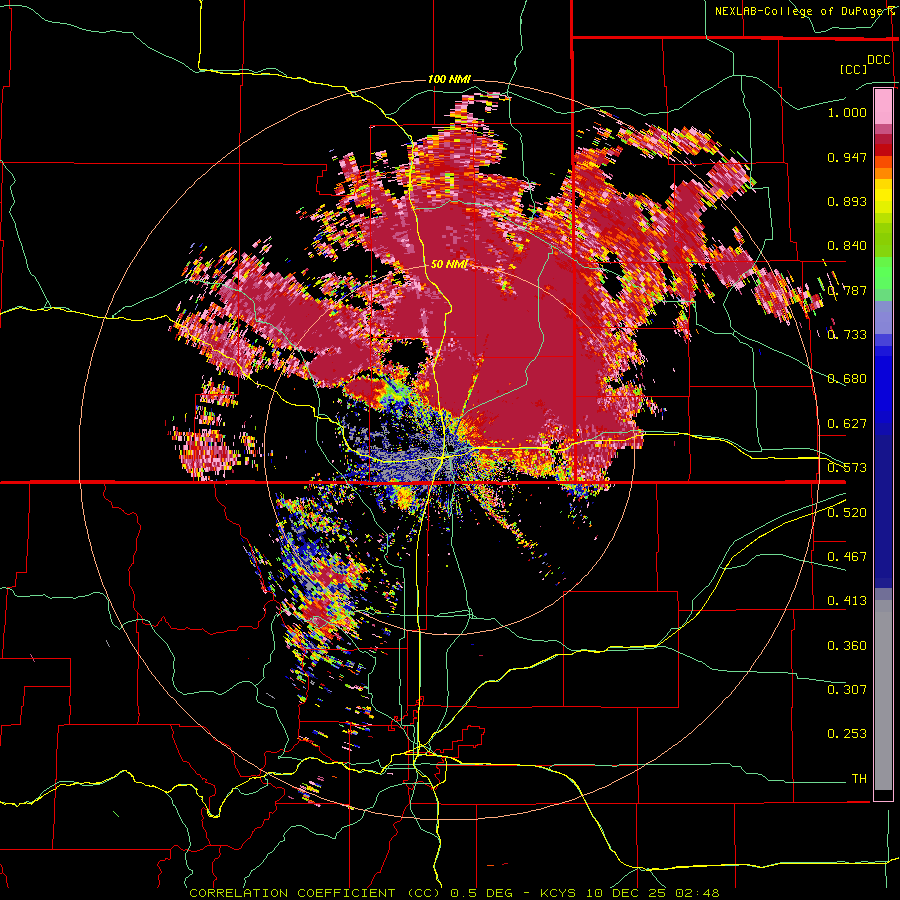Click the 0.627 color scale value

(847, 424)
